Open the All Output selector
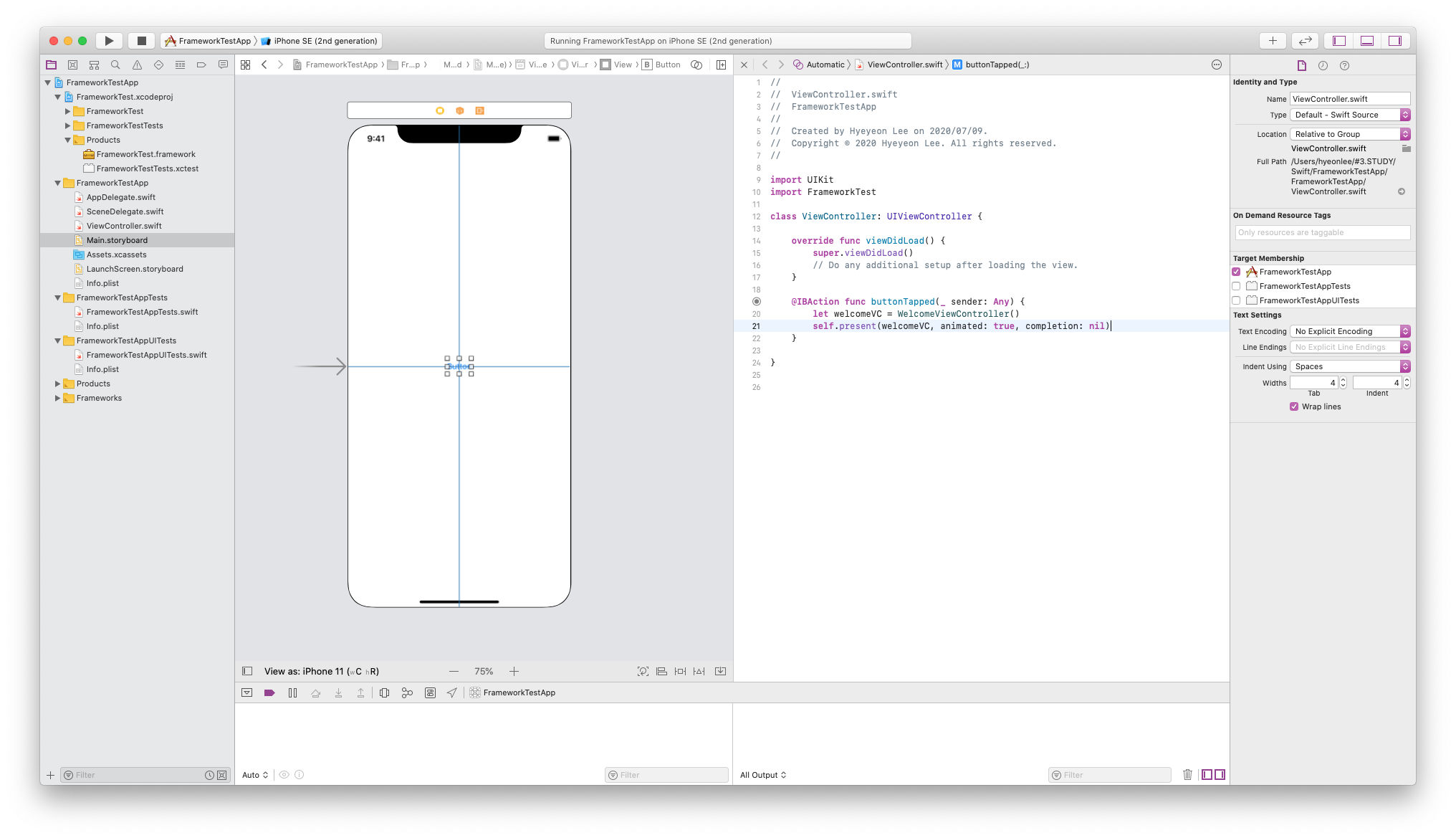The image size is (1456, 838). [x=763, y=775]
